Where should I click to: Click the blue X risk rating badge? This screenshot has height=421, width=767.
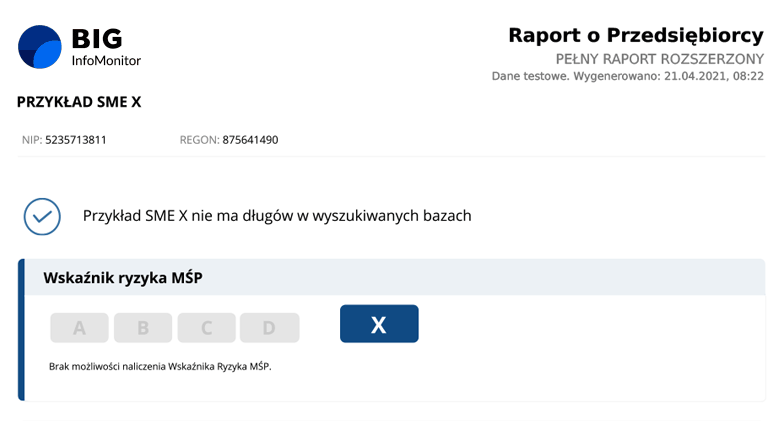pyautogui.click(x=379, y=324)
